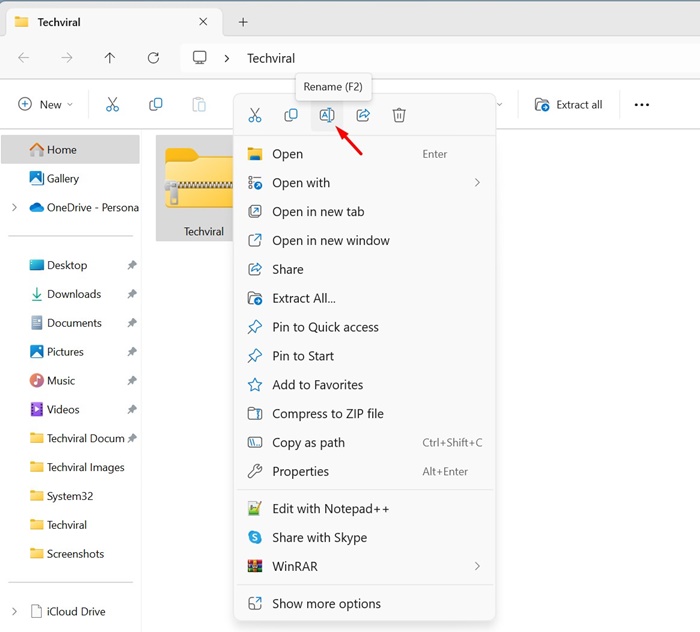
Task: Click the toolbar Cut scissors icon
Action: tap(112, 105)
